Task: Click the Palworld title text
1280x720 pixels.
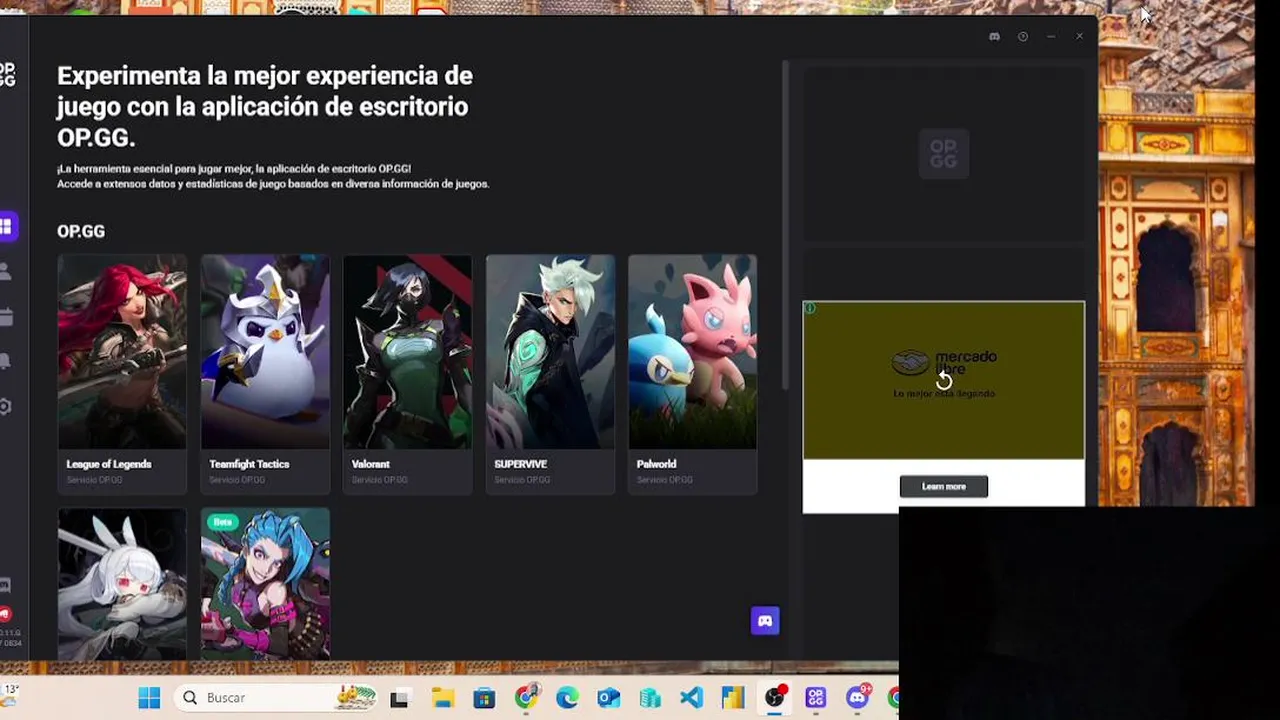Action: click(x=656, y=464)
